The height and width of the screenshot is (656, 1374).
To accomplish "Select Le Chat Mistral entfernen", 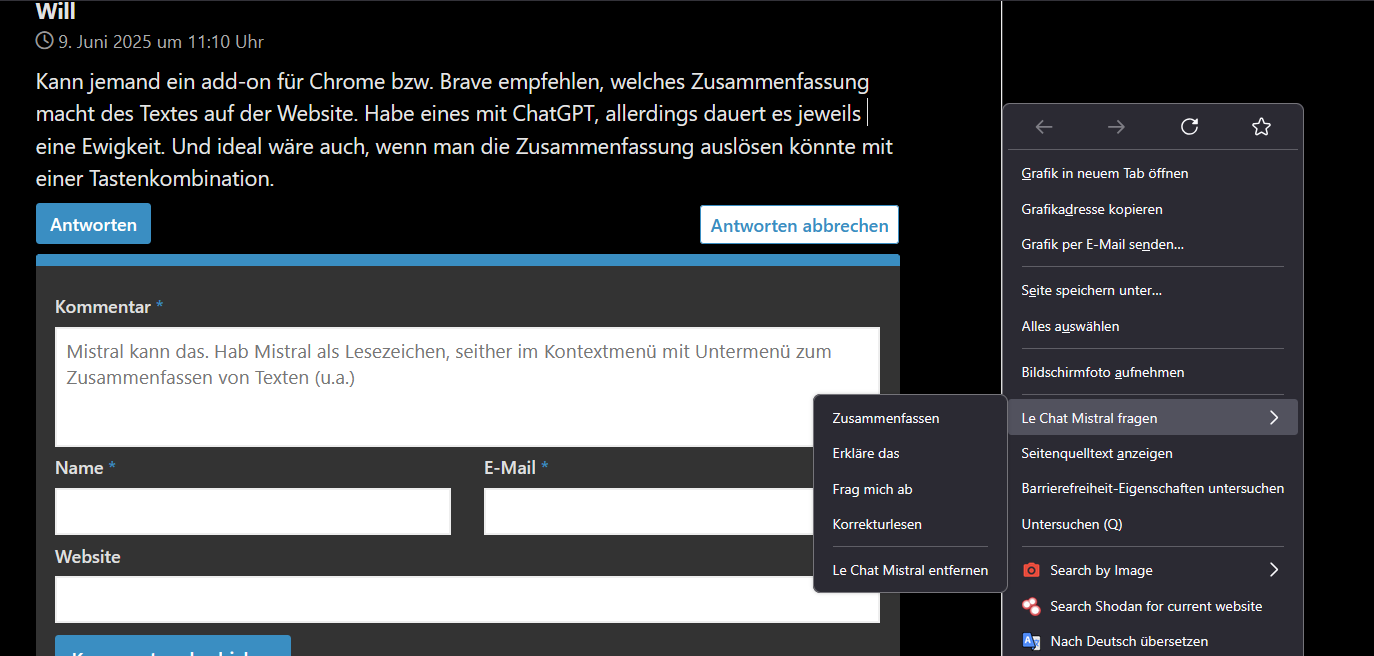I will [x=910, y=570].
